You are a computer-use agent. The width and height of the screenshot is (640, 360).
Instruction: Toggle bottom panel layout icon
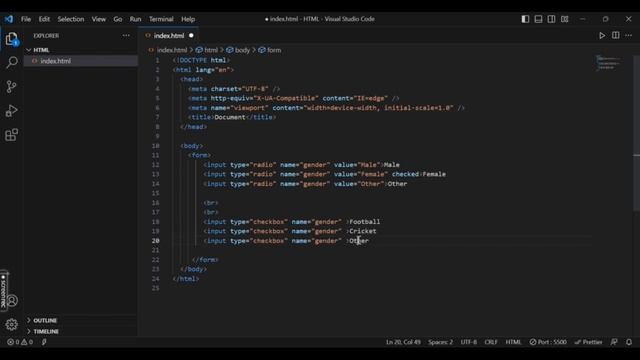point(538,19)
